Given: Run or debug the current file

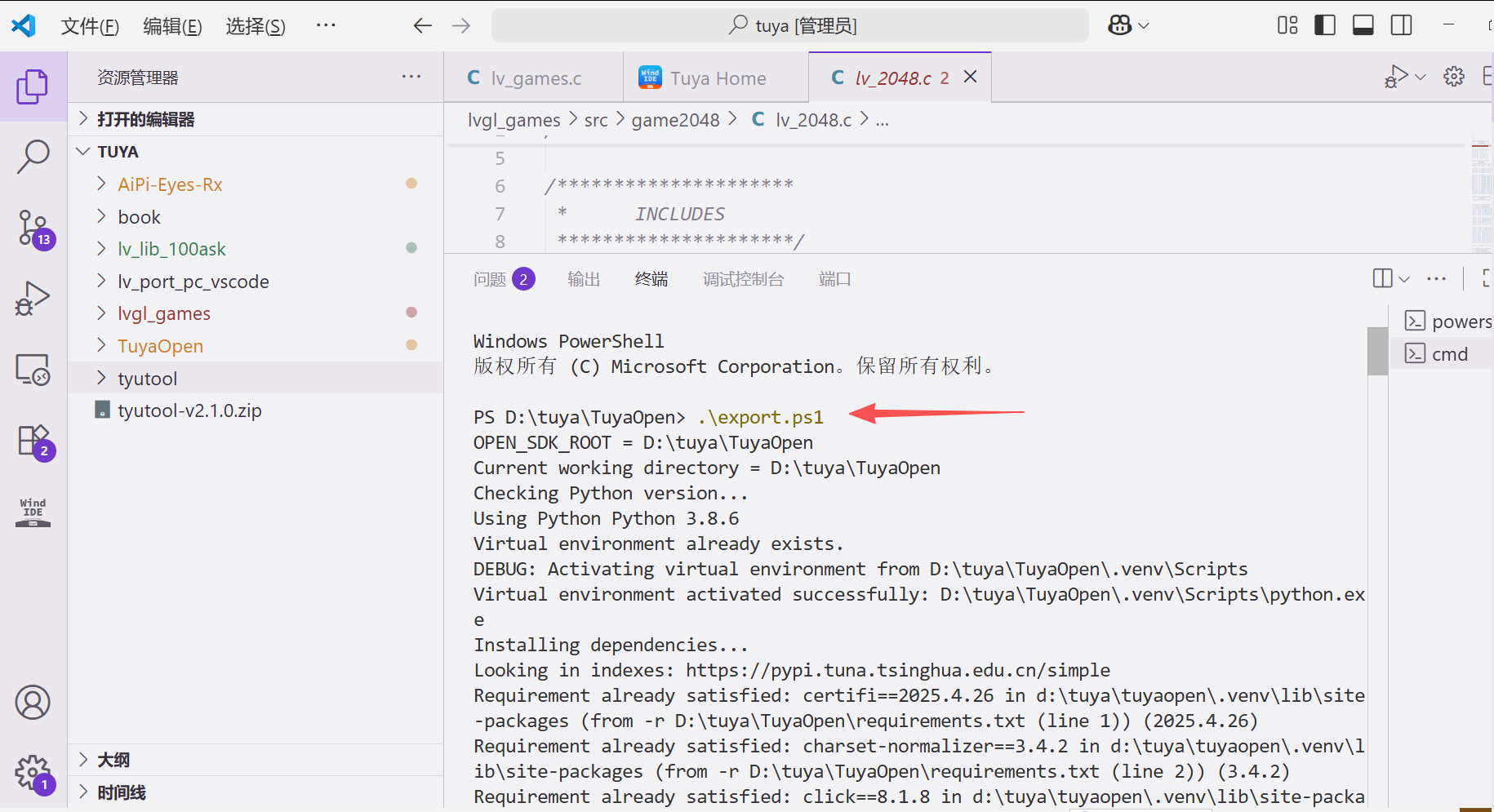Looking at the screenshot, I should point(1396,77).
